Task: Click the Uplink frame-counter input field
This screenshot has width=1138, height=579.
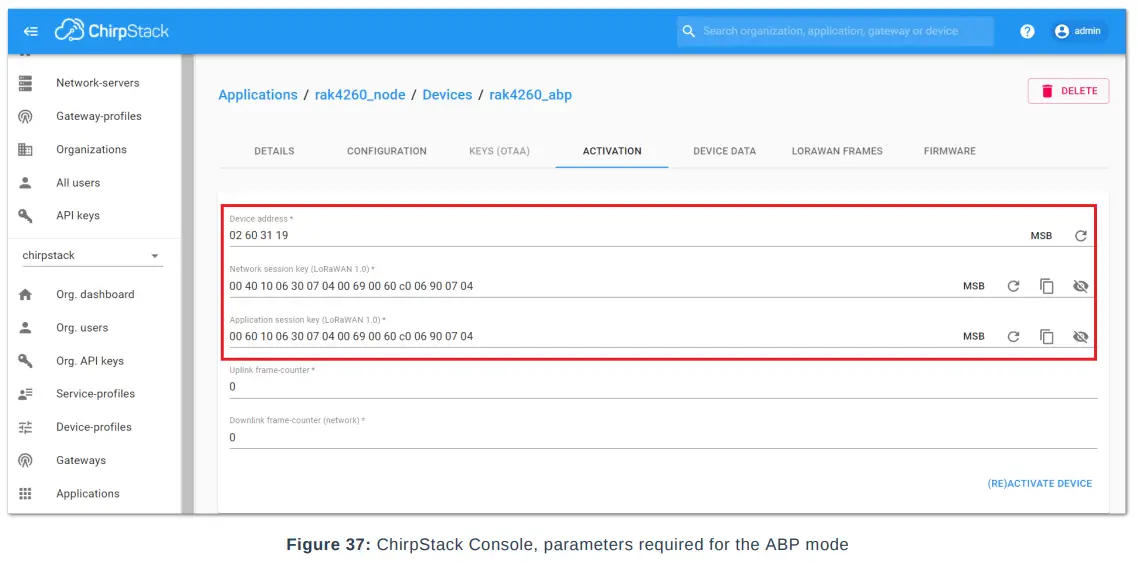Action: click(x=500, y=384)
